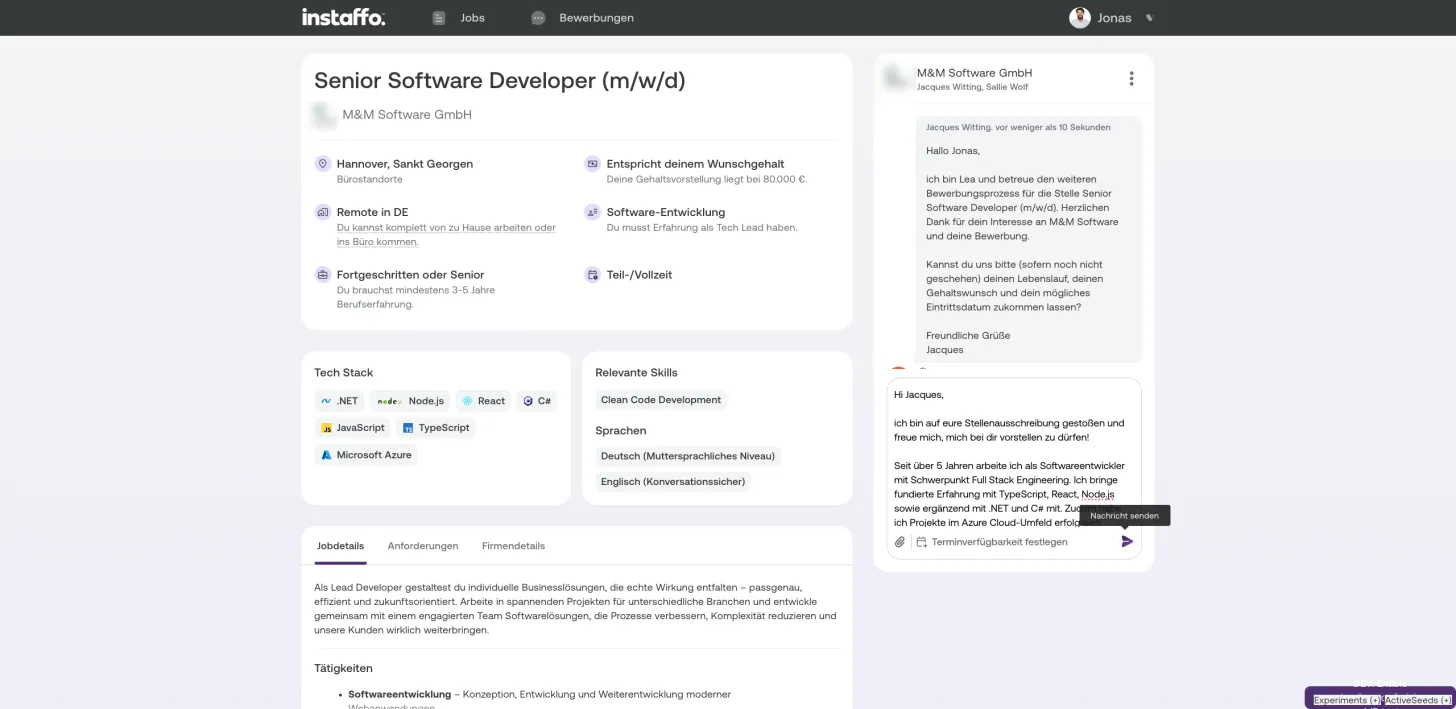Click the small icon right of Jonas
Screen dimensions: 1456x709
pyautogui.click(x=1149, y=18)
